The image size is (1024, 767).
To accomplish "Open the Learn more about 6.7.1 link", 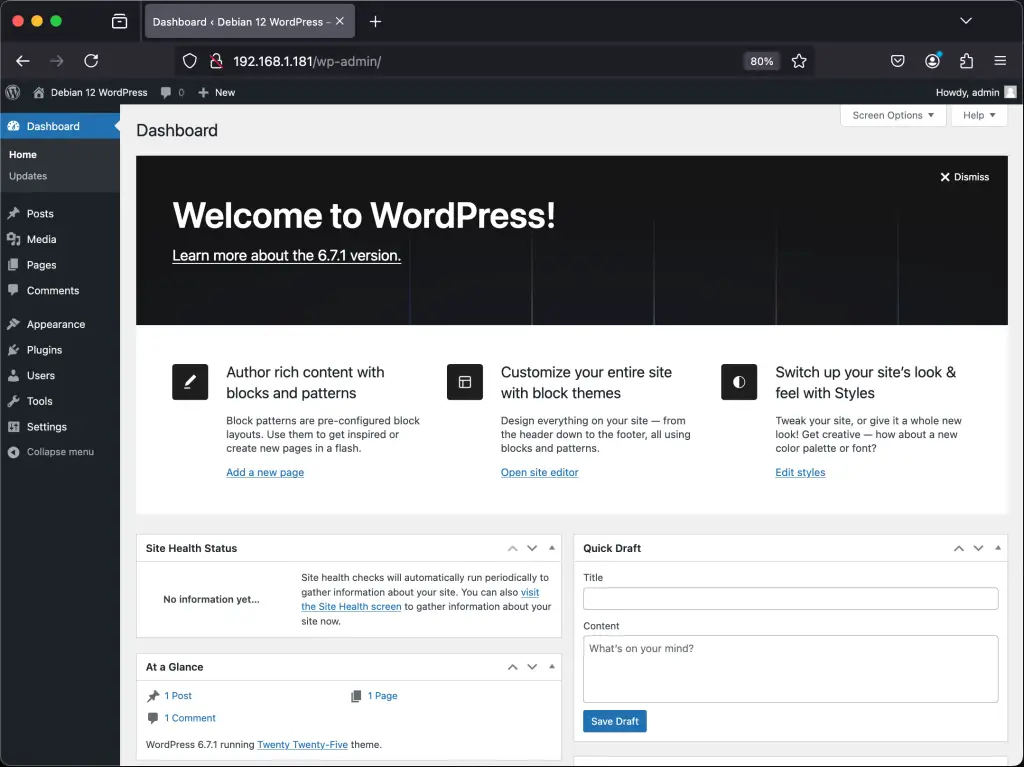I will tap(286, 255).
